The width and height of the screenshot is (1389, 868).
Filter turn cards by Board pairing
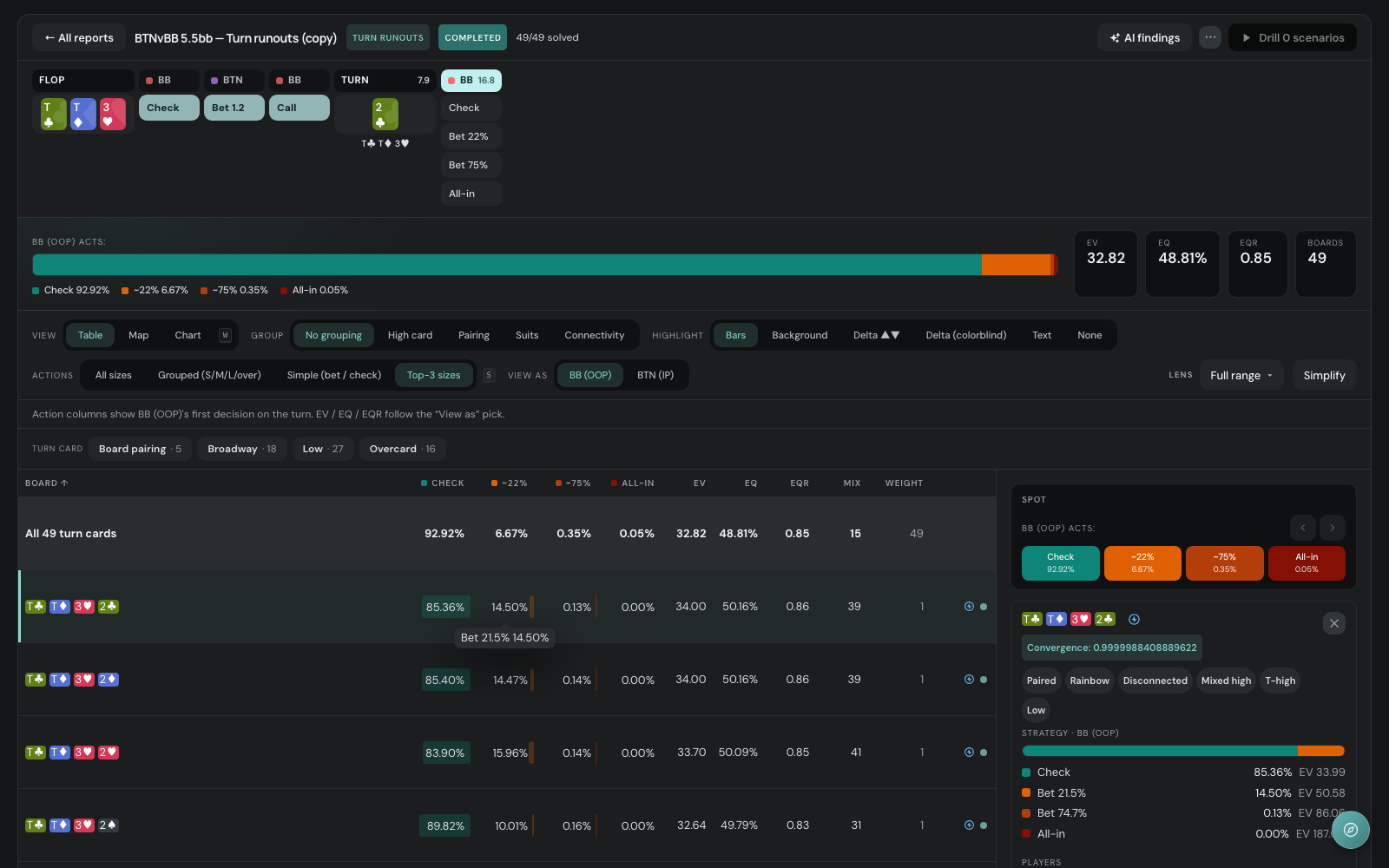[141, 449]
